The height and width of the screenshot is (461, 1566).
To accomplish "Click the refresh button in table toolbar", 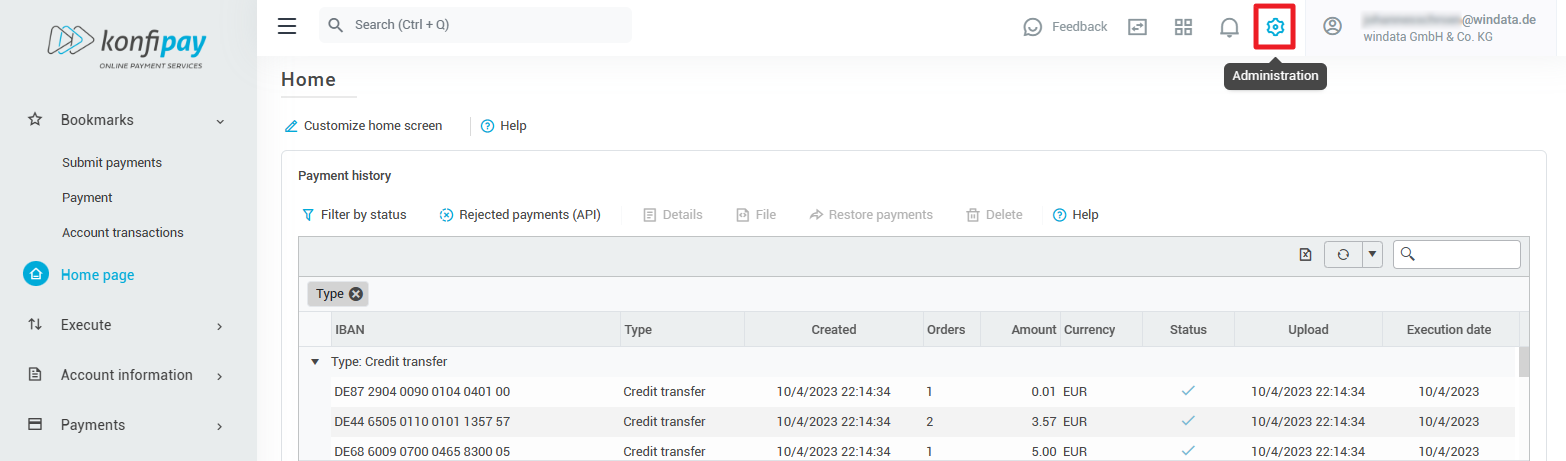I will (x=1343, y=255).
